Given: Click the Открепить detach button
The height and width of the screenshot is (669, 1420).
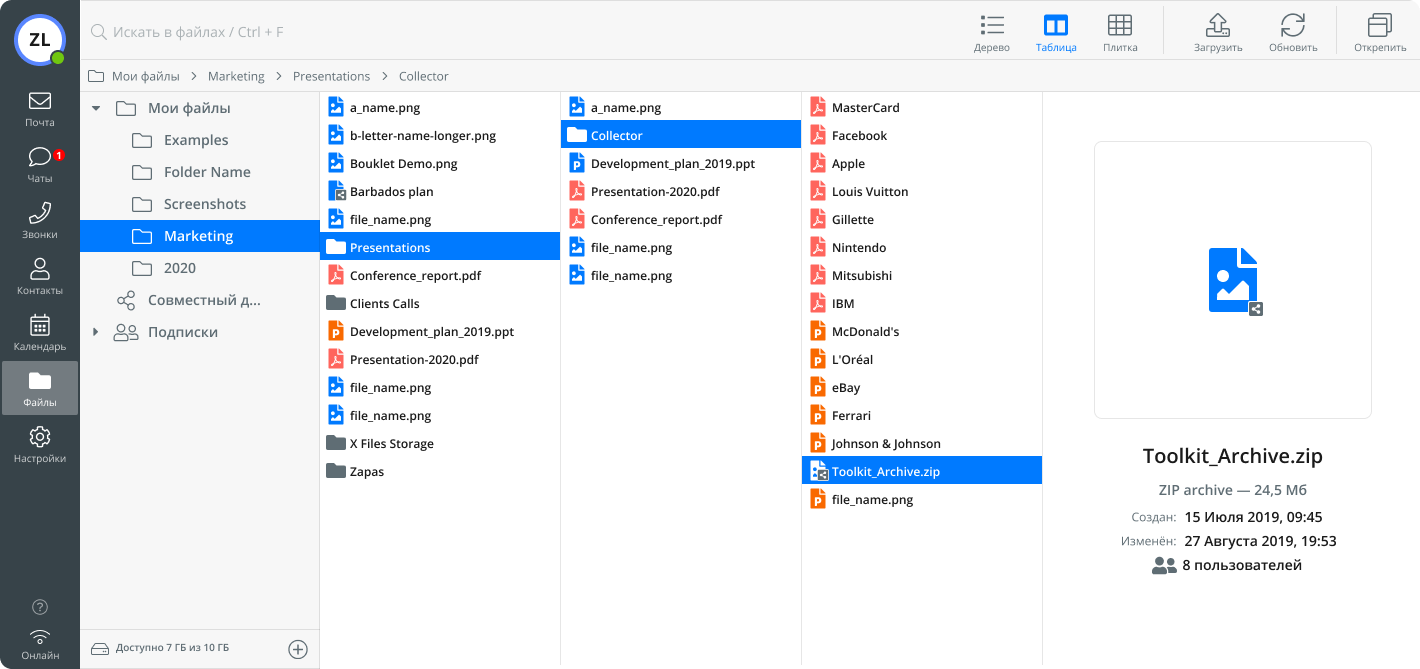Looking at the screenshot, I should (1380, 32).
